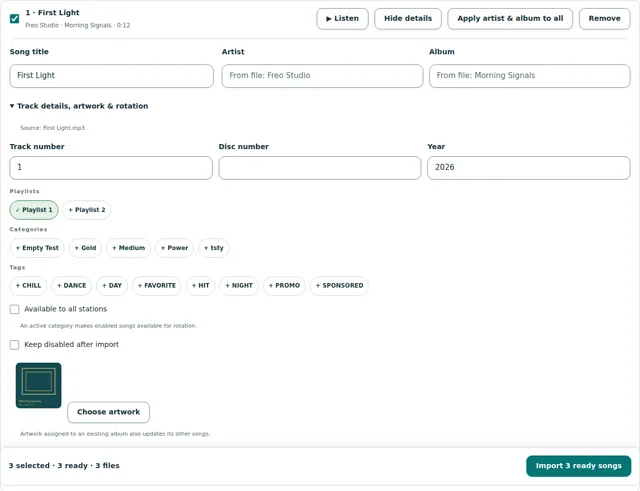Image resolution: width=640 pixels, height=491 pixels.
Task: Click the Album input field
Action: [x=529, y=76]
